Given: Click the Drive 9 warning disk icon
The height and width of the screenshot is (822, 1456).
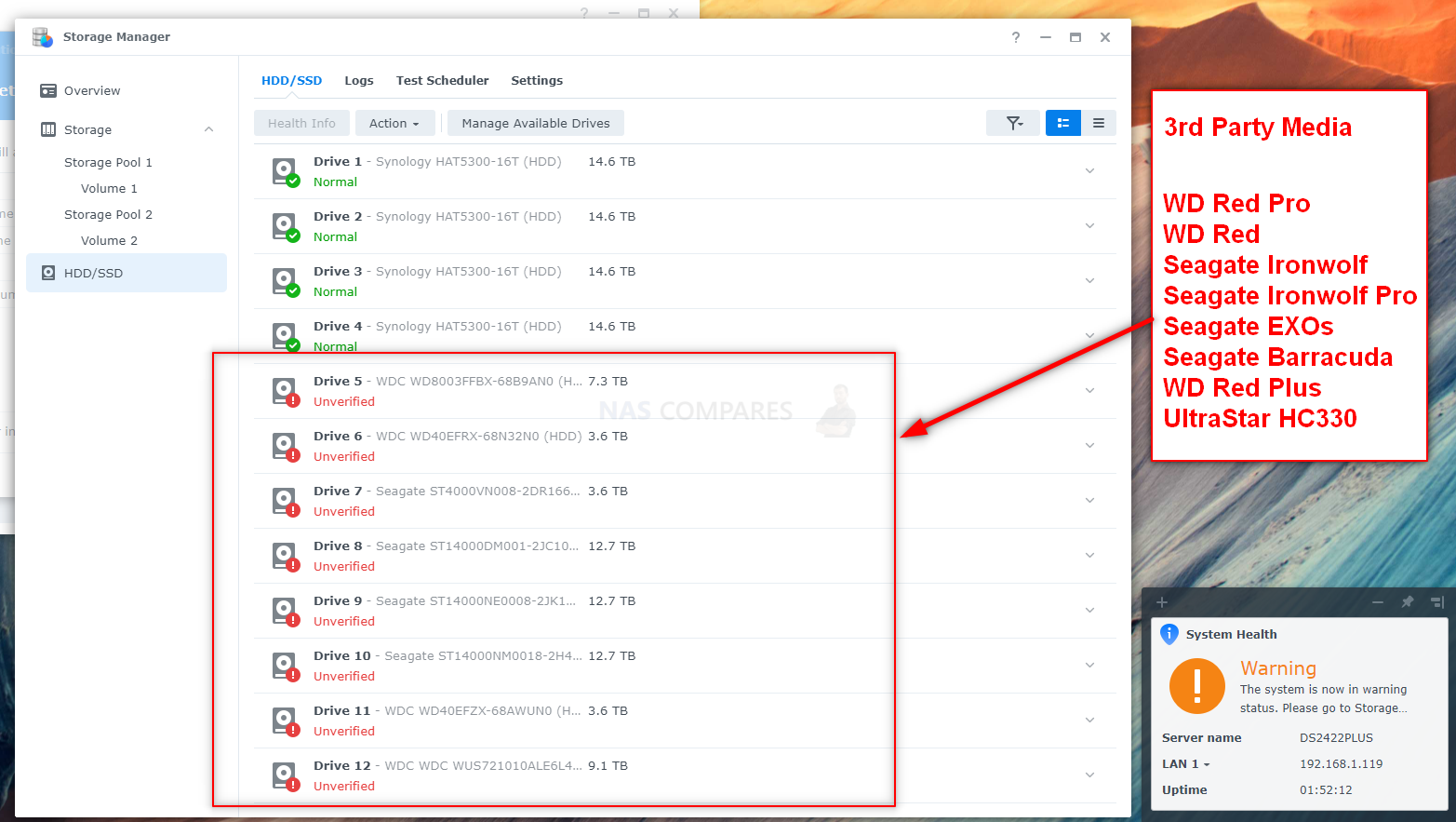Looking at the screenshot, I should [x=285, y=612].
